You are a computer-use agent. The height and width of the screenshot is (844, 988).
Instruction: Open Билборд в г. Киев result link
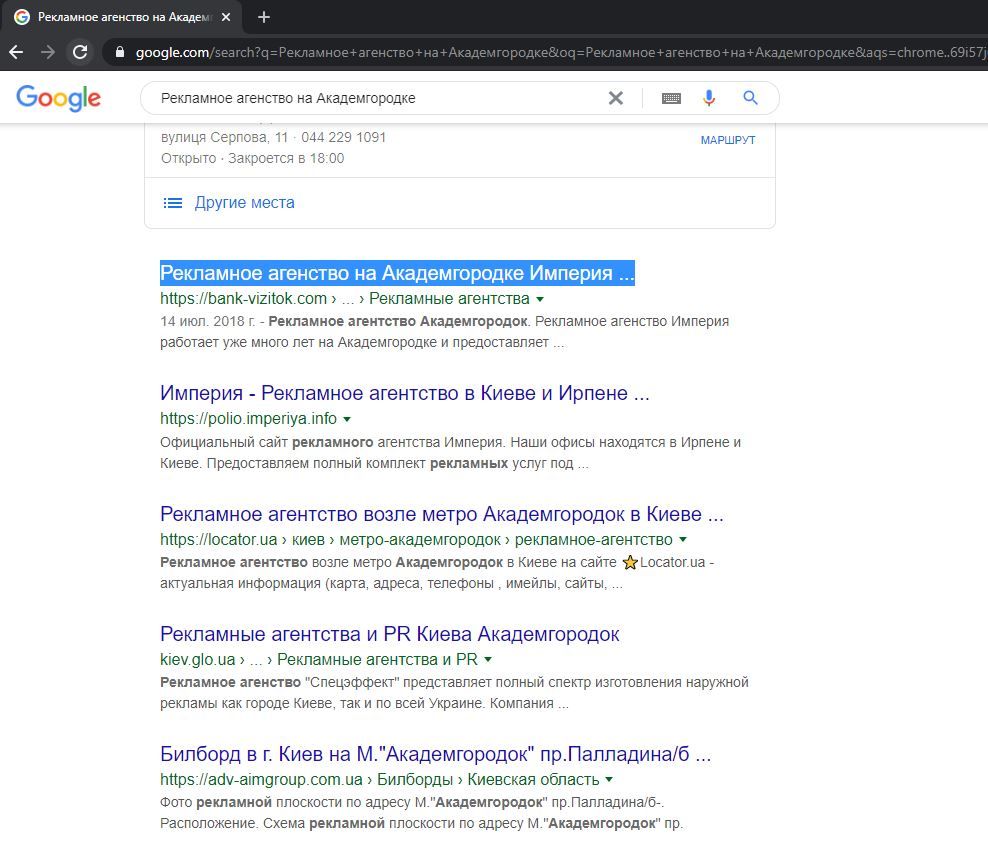click(x=435, y=754)
